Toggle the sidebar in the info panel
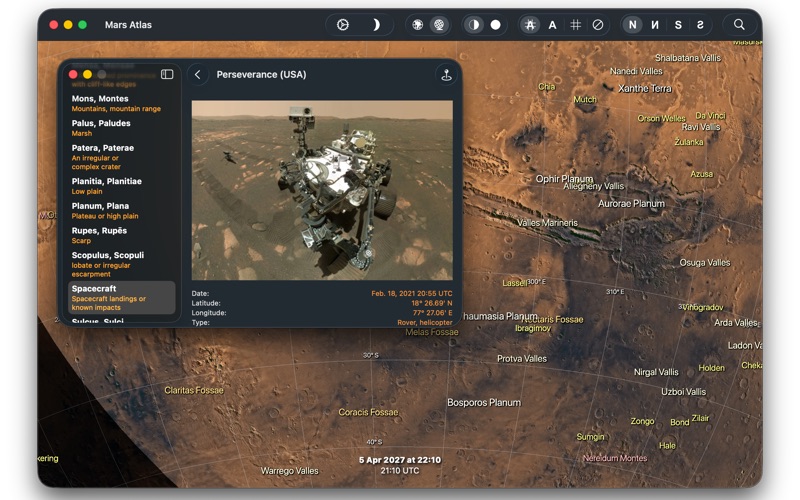This screenshot has width=800, height=500. point(167,74)
